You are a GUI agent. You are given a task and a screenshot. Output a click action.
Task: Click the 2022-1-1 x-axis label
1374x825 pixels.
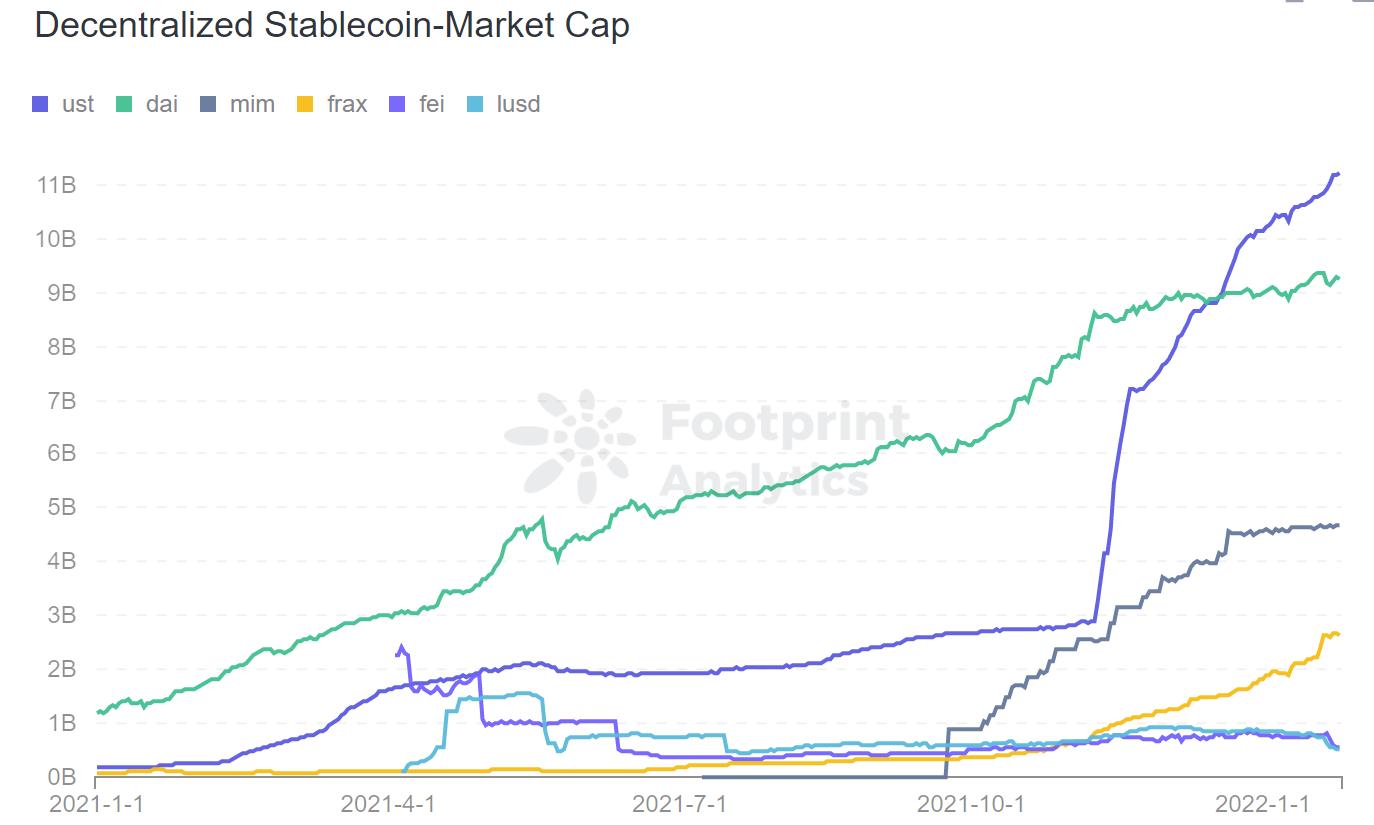[1262, 803]
